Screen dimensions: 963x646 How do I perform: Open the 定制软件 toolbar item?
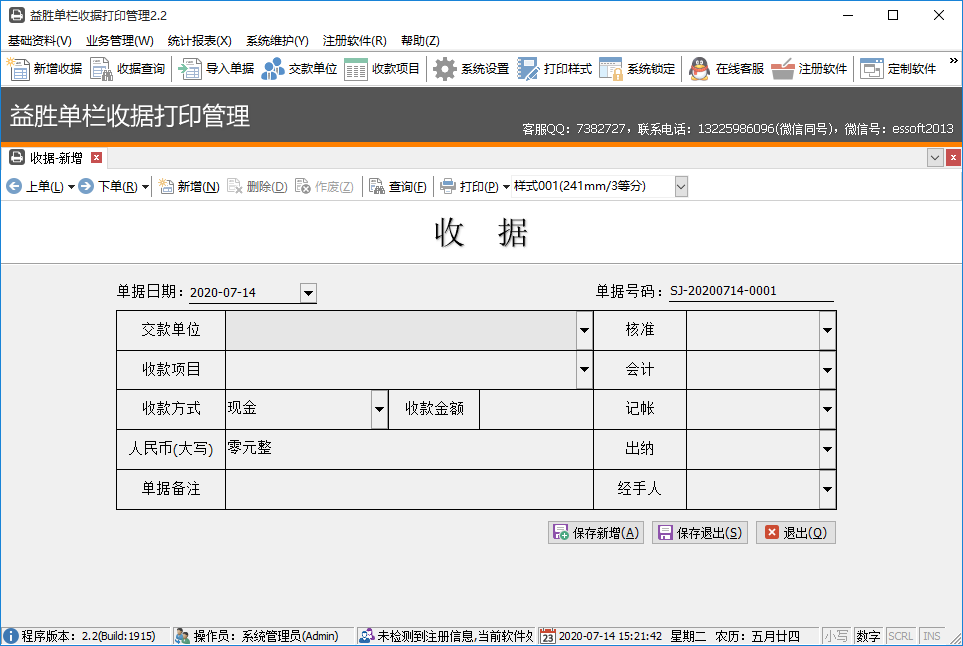(898, 69)
